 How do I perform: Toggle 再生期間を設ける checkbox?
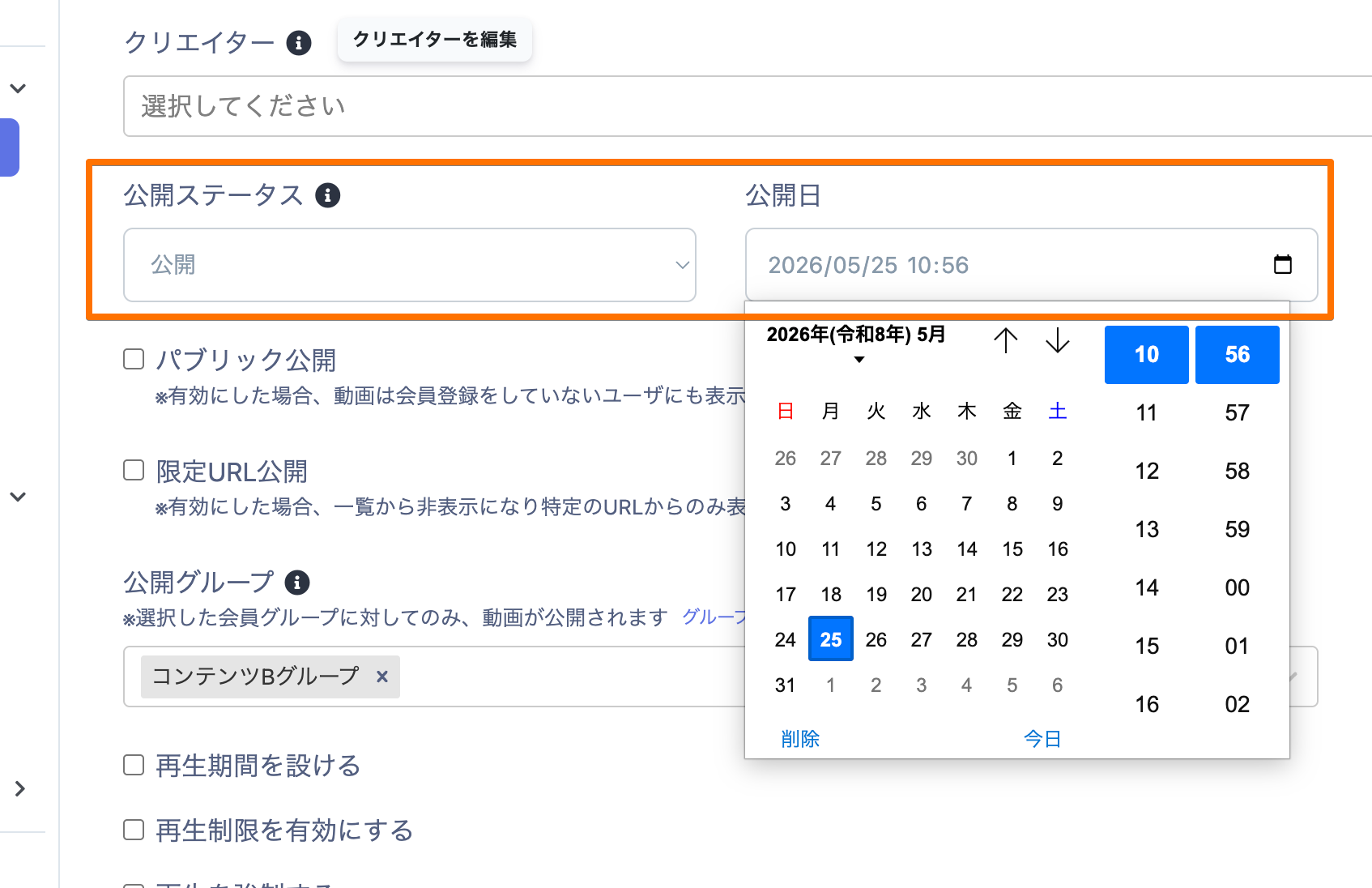click(134, 765)
